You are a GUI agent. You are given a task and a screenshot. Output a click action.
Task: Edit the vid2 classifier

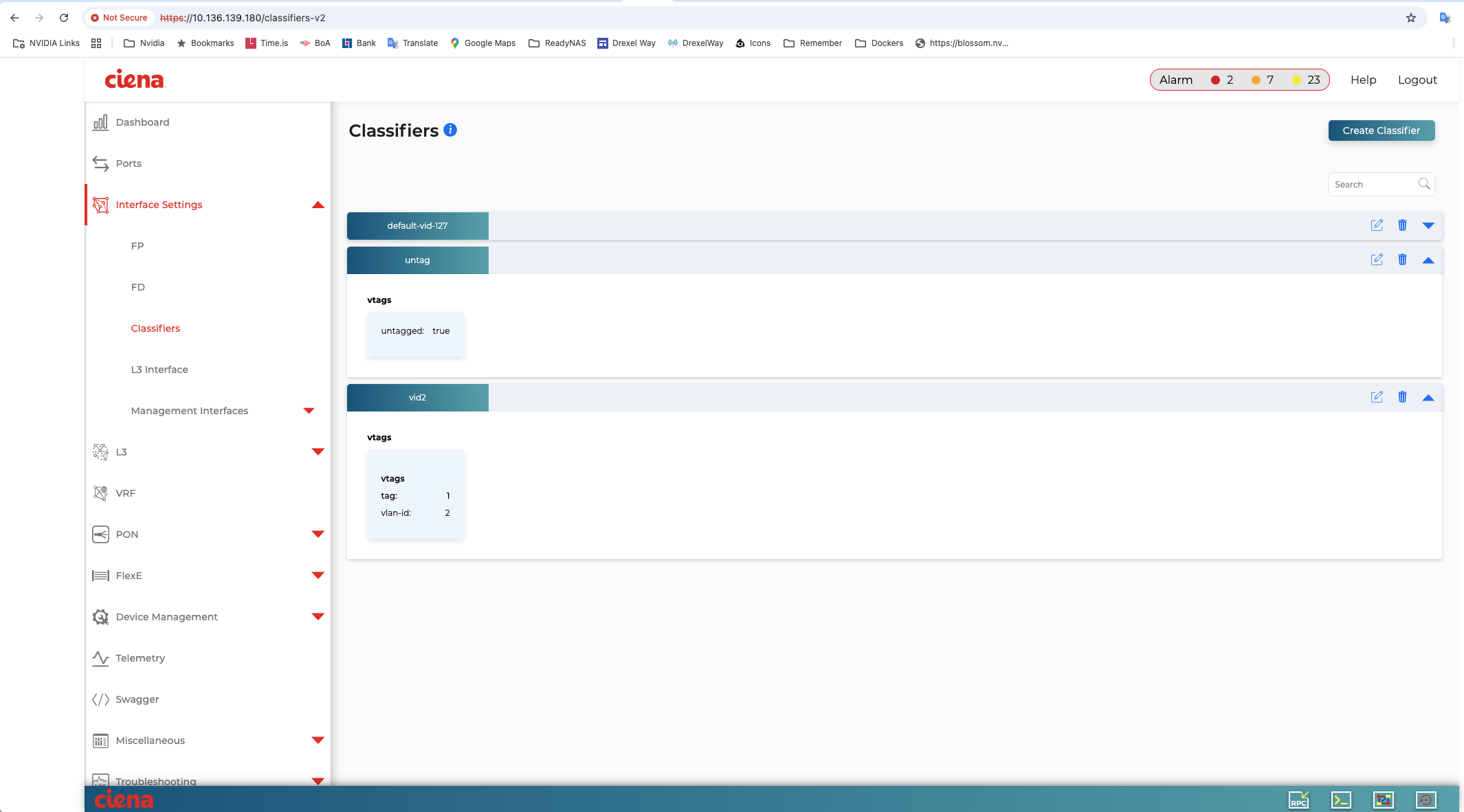tap(1377, 397)
